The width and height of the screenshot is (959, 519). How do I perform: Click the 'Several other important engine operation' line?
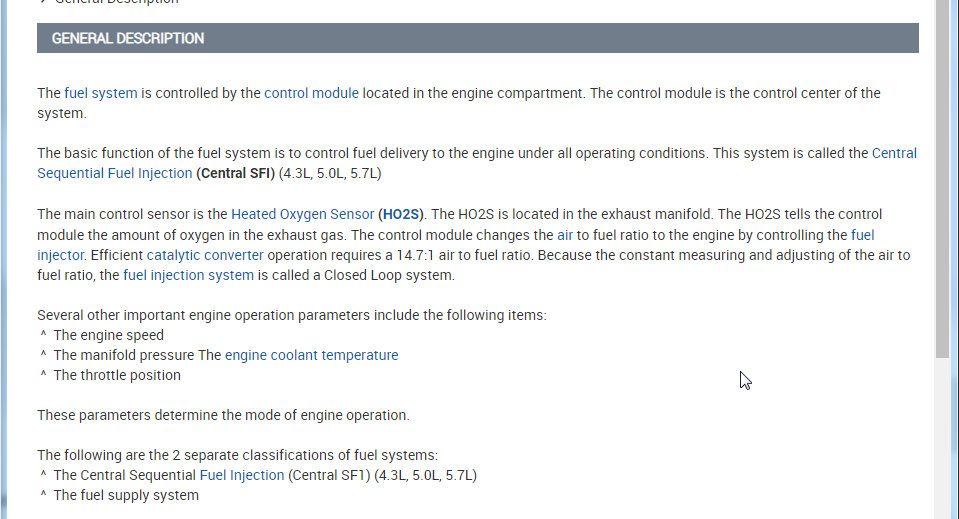[x=291, y=315]
